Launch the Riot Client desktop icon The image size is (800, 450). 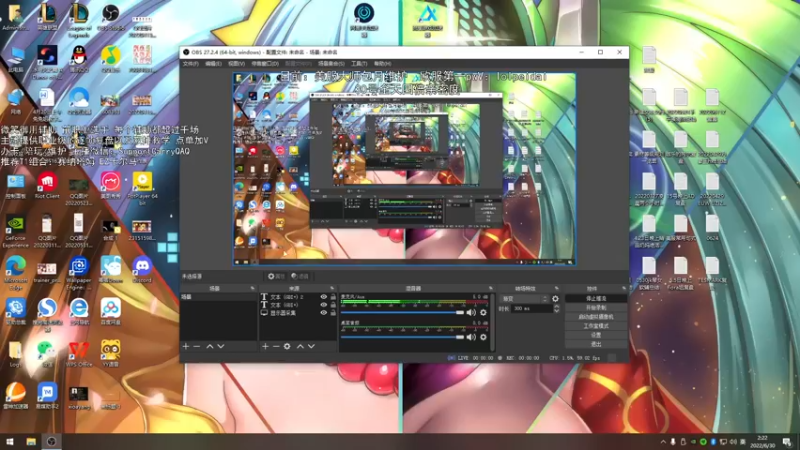click(47, 186)
